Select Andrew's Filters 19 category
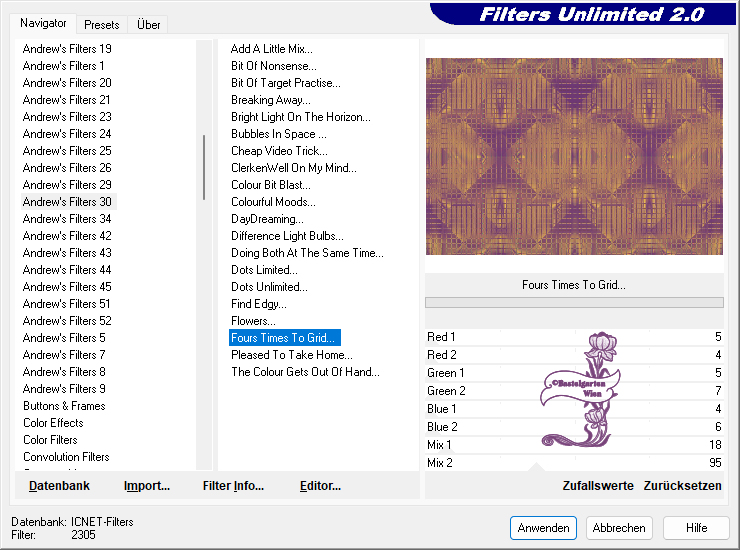The width and height of the screenshot is (740, 550). click(x=67, y=49)
